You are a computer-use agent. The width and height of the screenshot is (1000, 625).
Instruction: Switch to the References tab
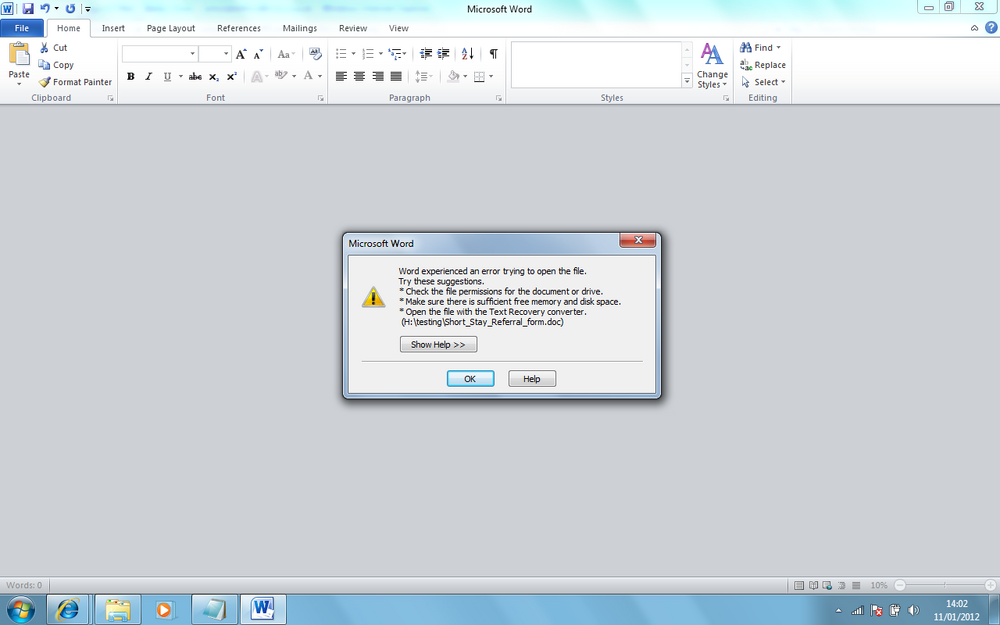(x=239, y=28)
